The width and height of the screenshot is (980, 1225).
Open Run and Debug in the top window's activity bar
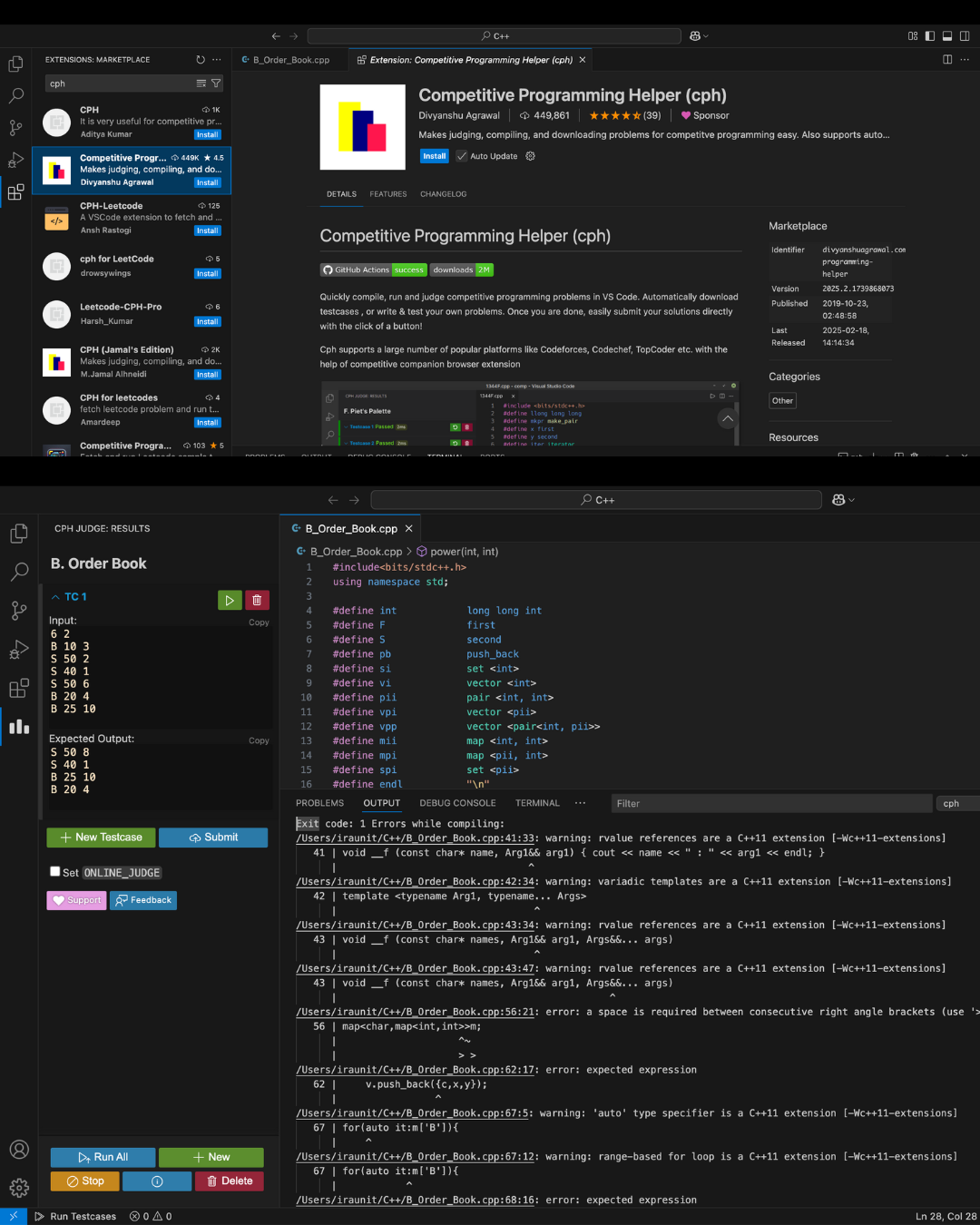pos(15,160)
